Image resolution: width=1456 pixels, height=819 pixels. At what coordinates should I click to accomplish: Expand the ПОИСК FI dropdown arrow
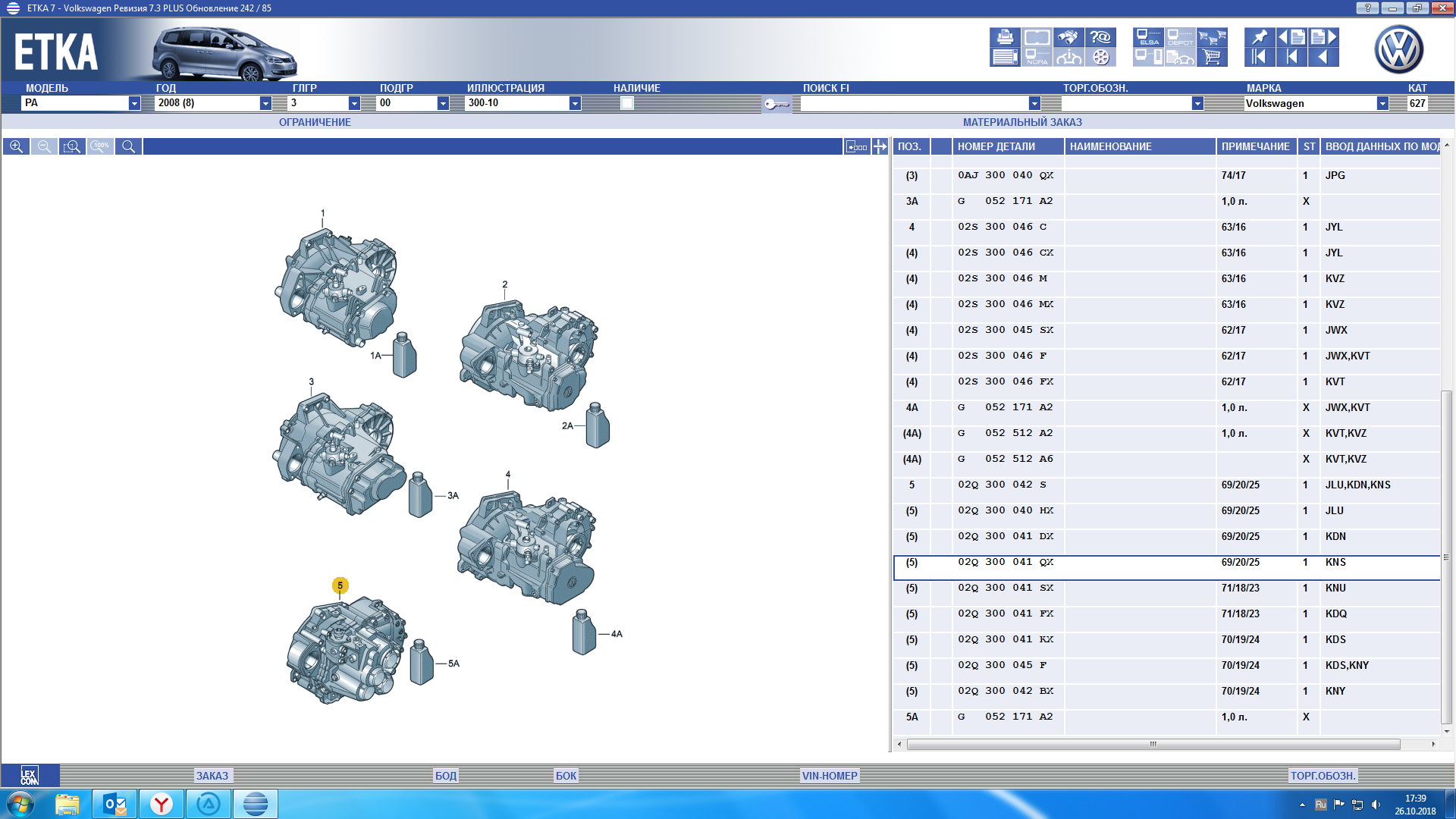(1034, 103)
